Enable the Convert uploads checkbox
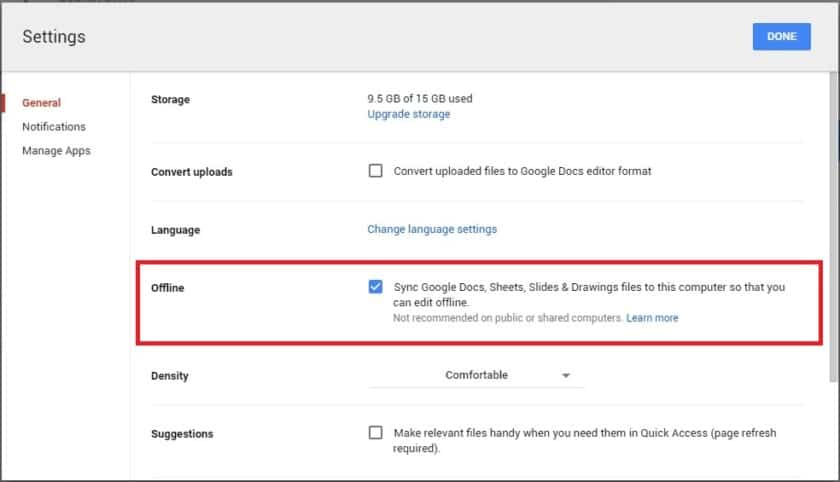The image size is (840, 482). [375, 171]
